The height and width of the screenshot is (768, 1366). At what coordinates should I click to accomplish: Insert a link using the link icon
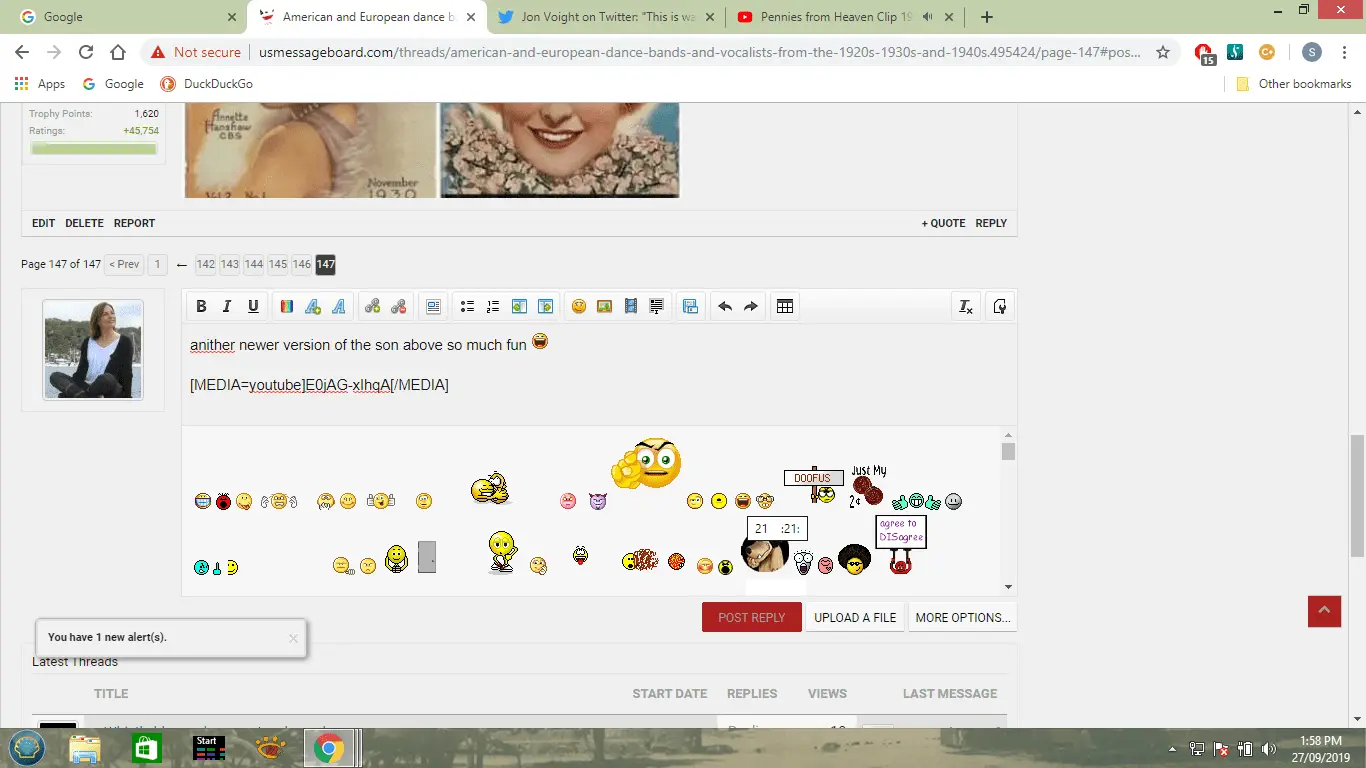click(372, 307)
